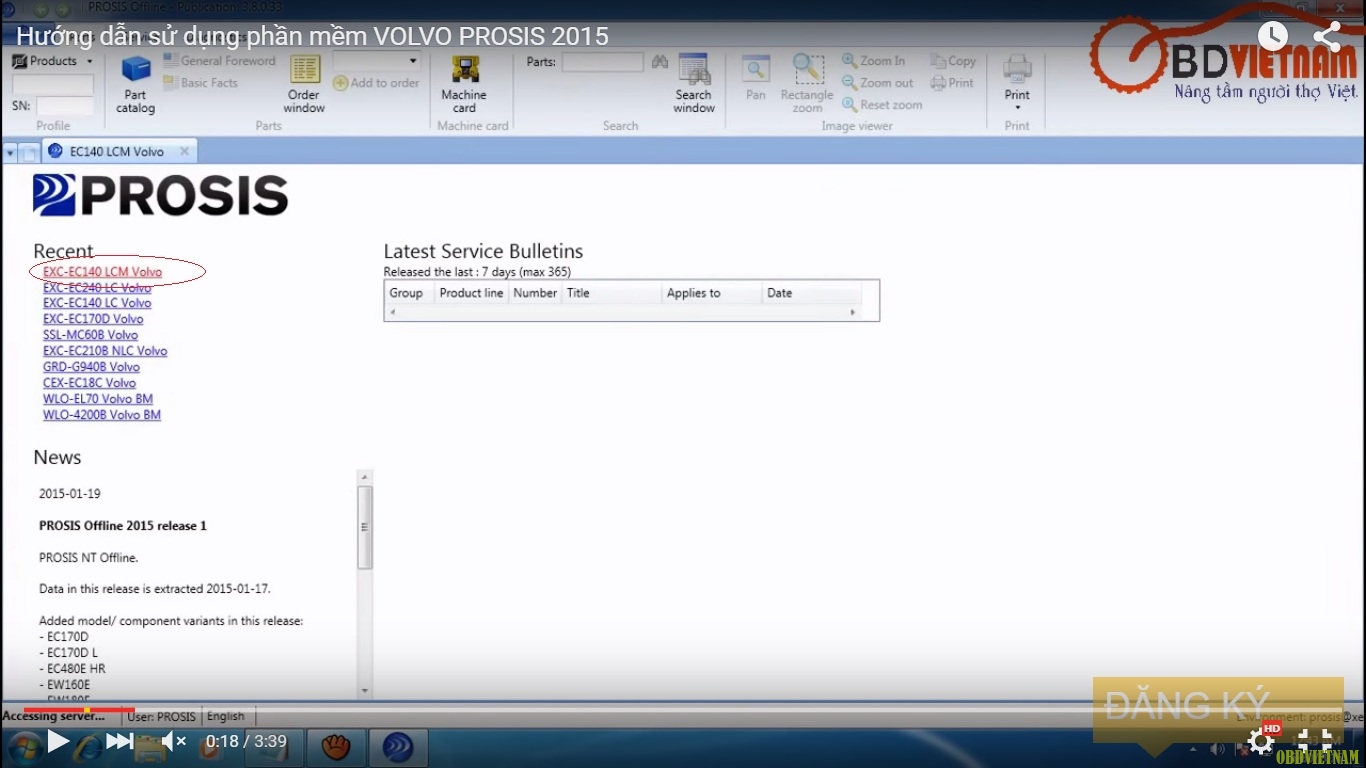Open General Foreword

[x=219, y=61]
